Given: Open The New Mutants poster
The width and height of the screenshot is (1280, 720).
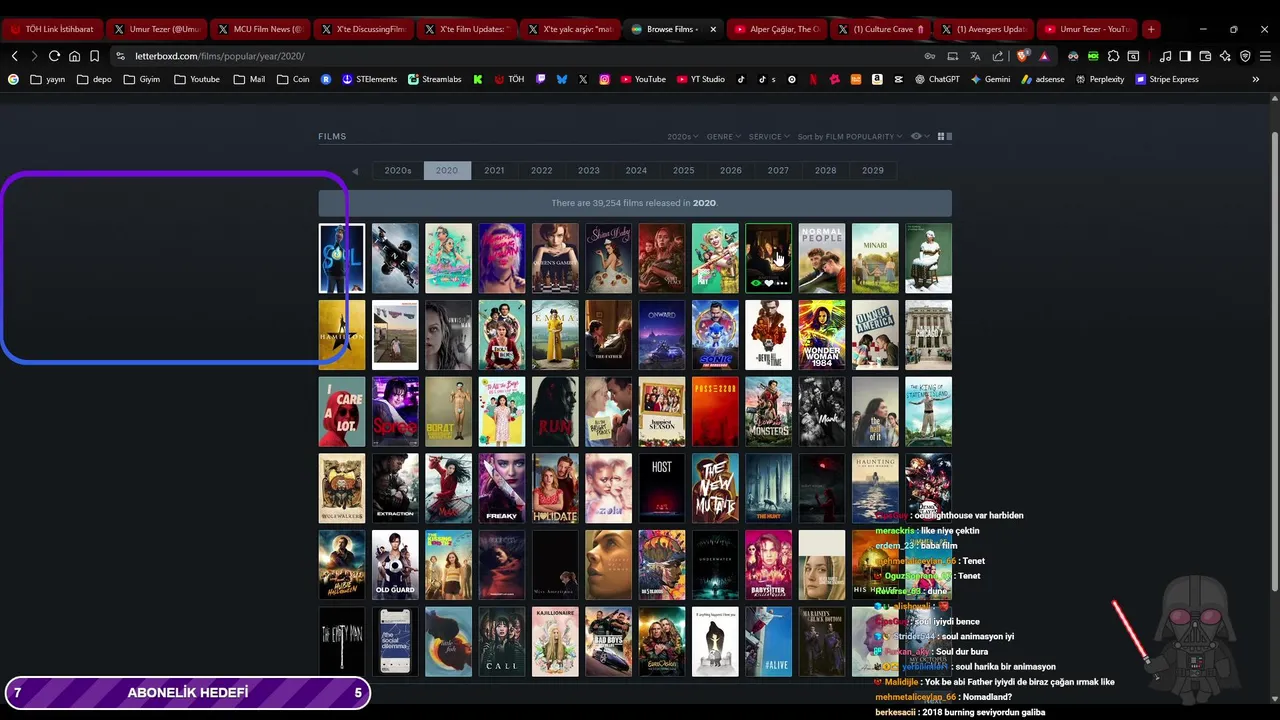Looking at the screenshot, I should tap(715, 488).
